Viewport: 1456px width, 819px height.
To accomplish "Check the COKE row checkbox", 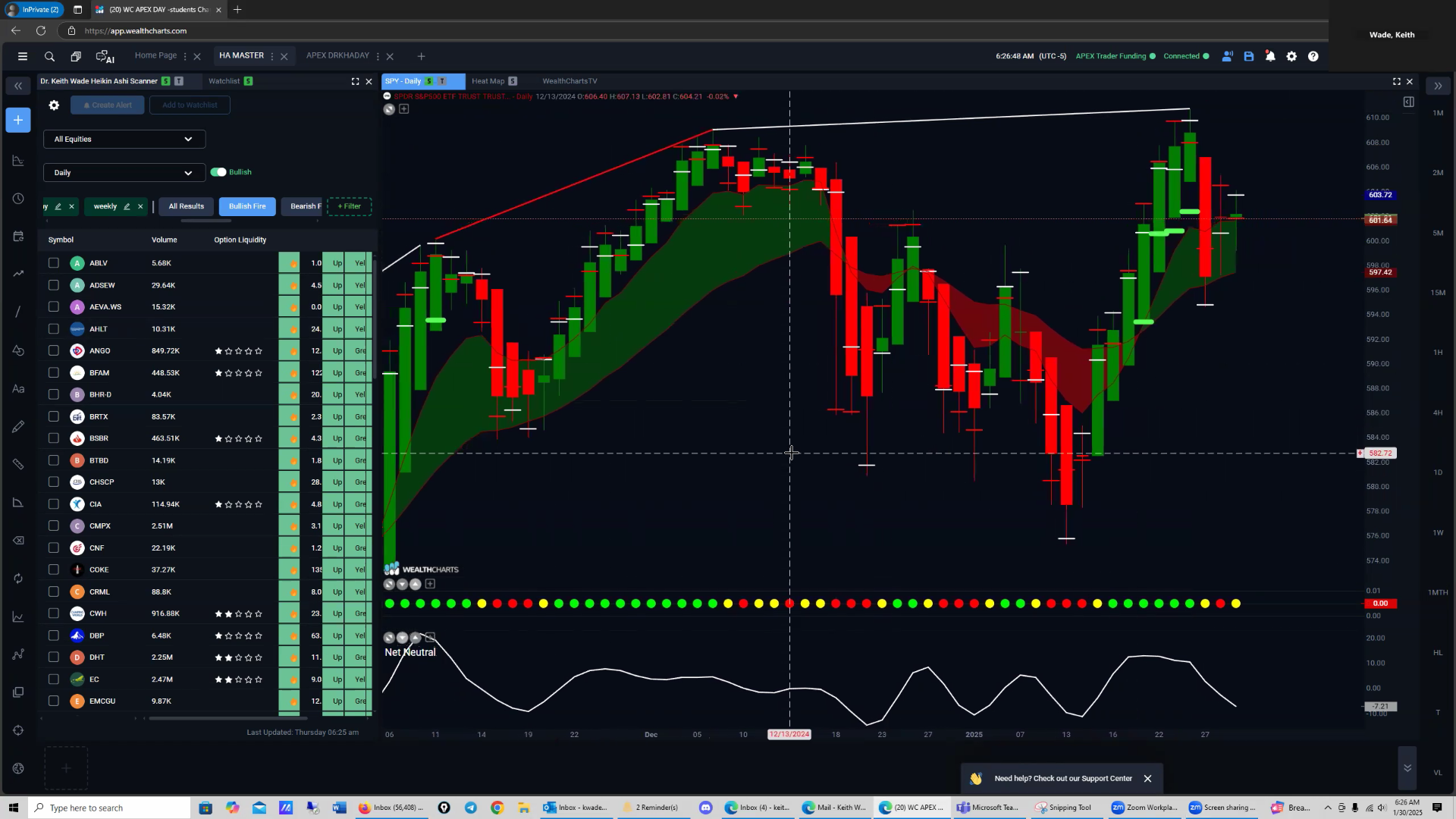I will (x=53, y=570).
